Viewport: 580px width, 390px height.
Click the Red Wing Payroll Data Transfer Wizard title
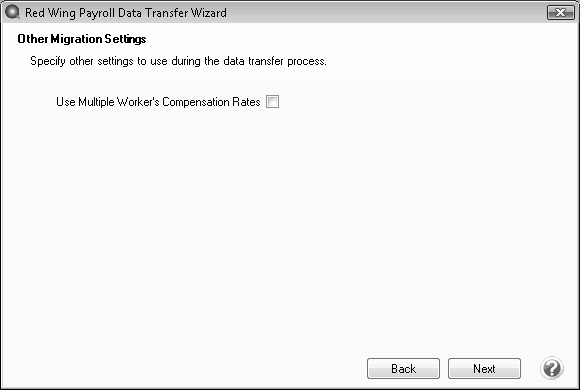pos(126,13)
